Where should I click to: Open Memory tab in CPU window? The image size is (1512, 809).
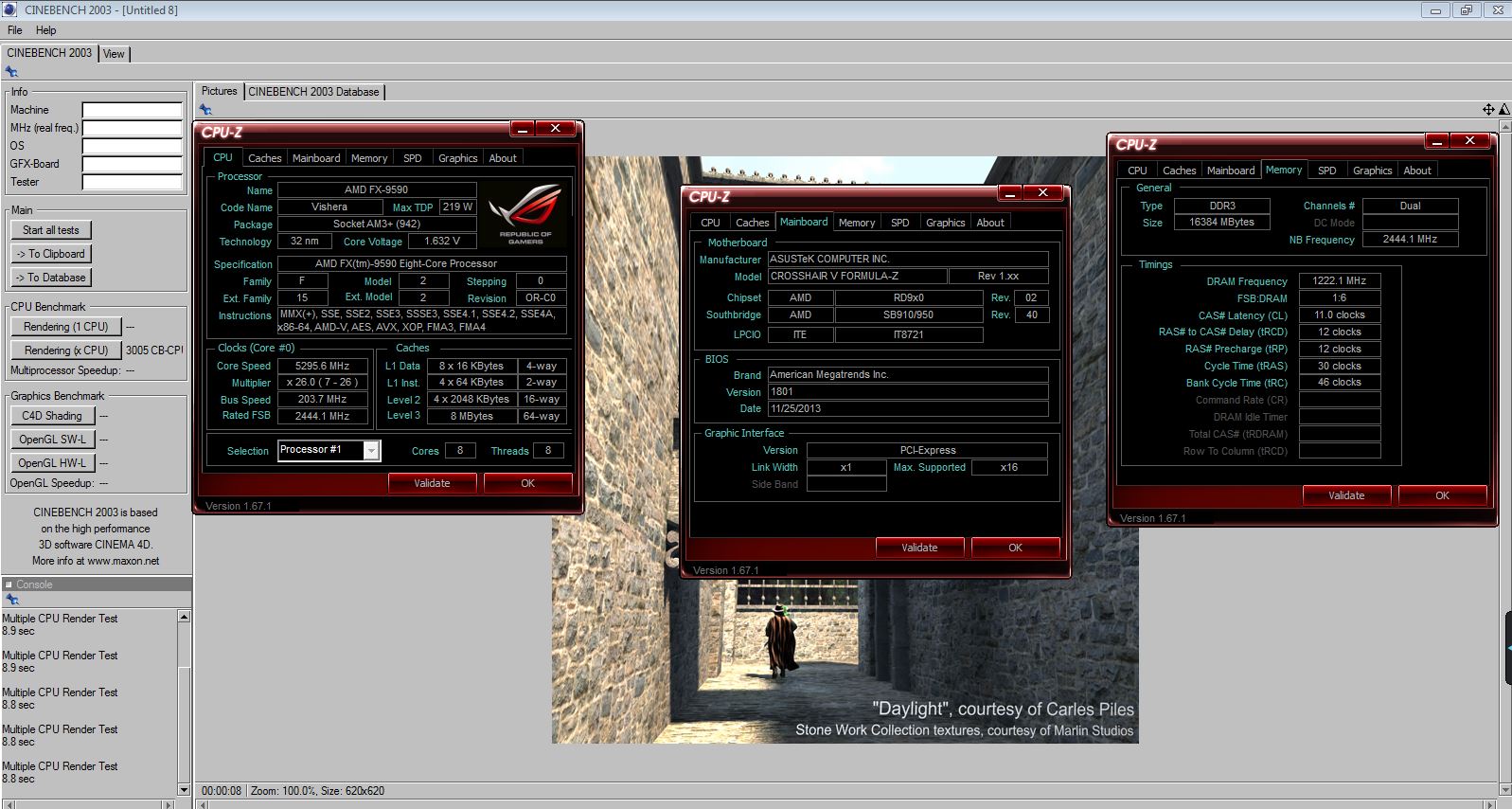[x=369, y=158]
